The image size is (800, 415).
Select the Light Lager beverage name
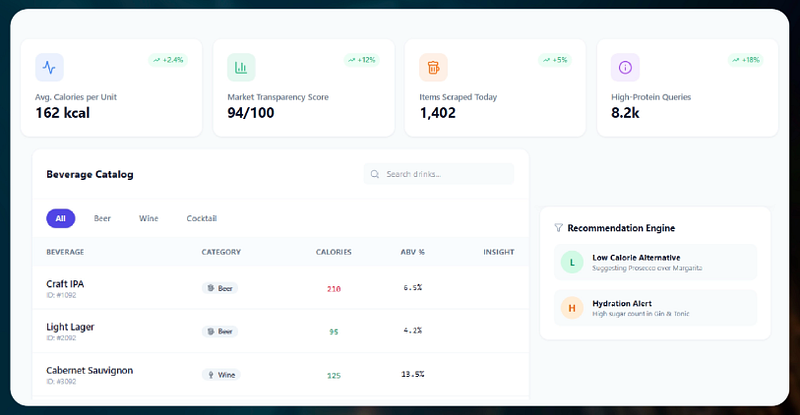point(70,327)
